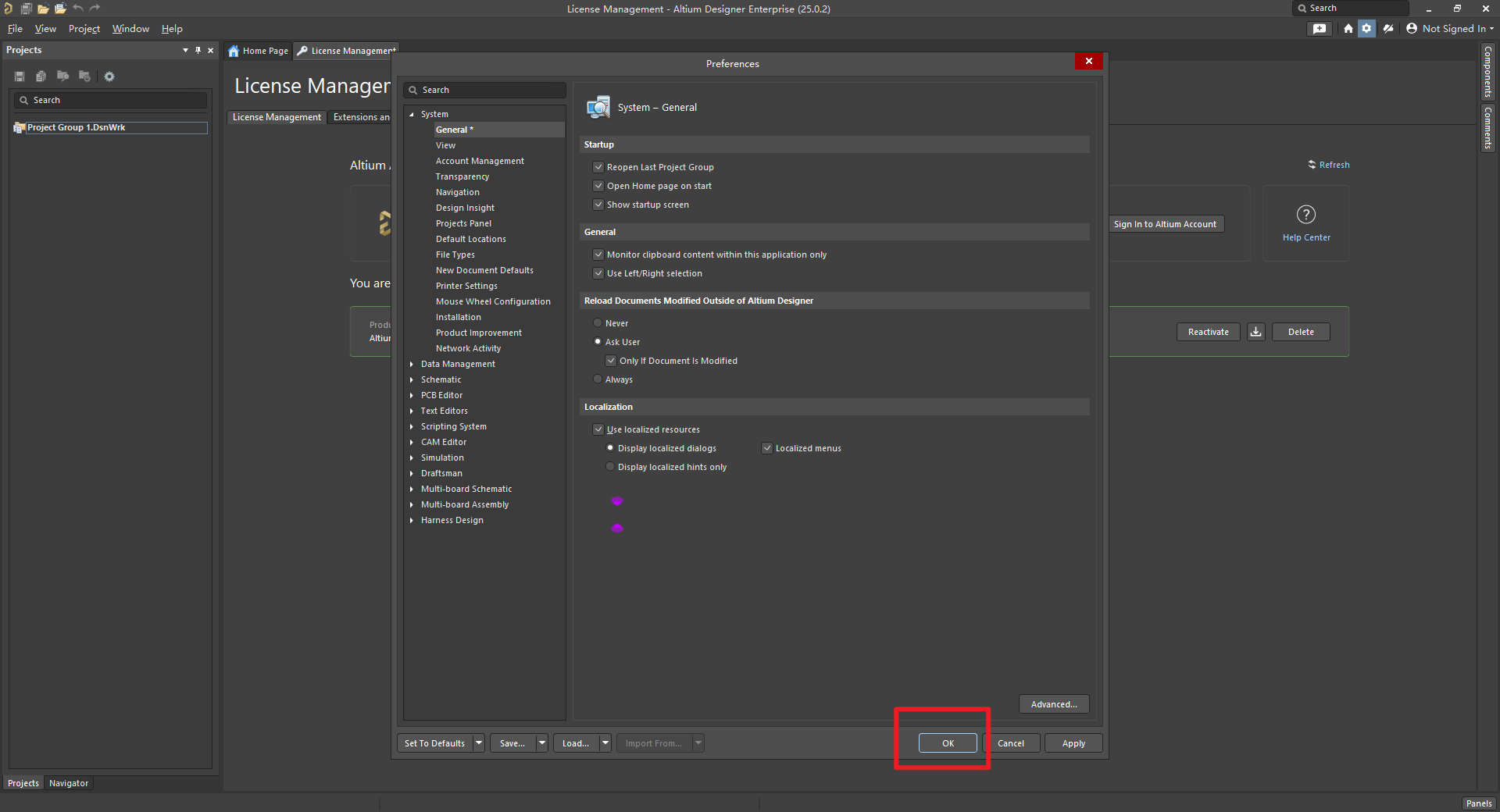Pin the Projects panel
This screenshot has height=812, width=1500.
click(x=198, y=50)
